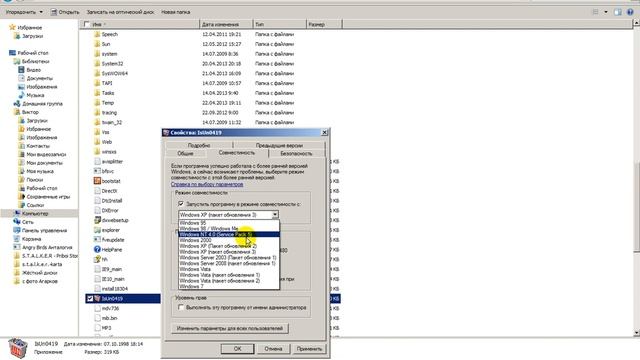Enable the run as administrator checkbox
640x360 pixels.
(x=181, y=307)
